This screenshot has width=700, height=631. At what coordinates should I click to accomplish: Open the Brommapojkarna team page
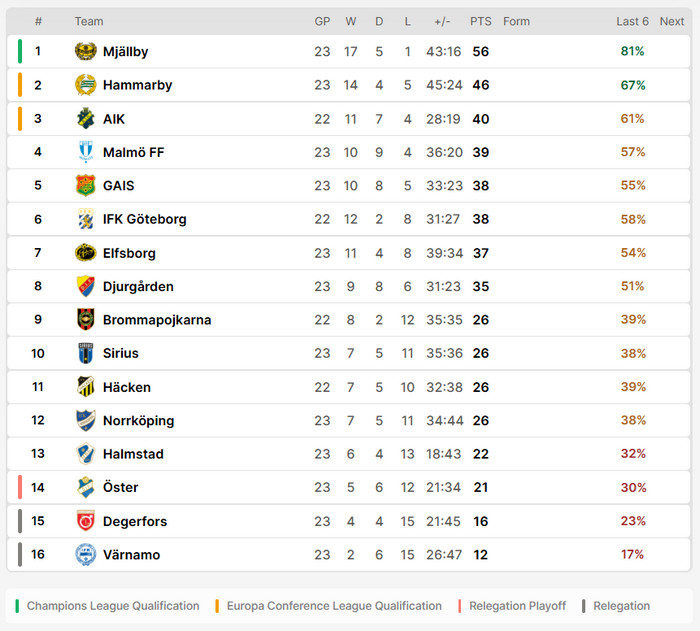(x=156, y=320)
